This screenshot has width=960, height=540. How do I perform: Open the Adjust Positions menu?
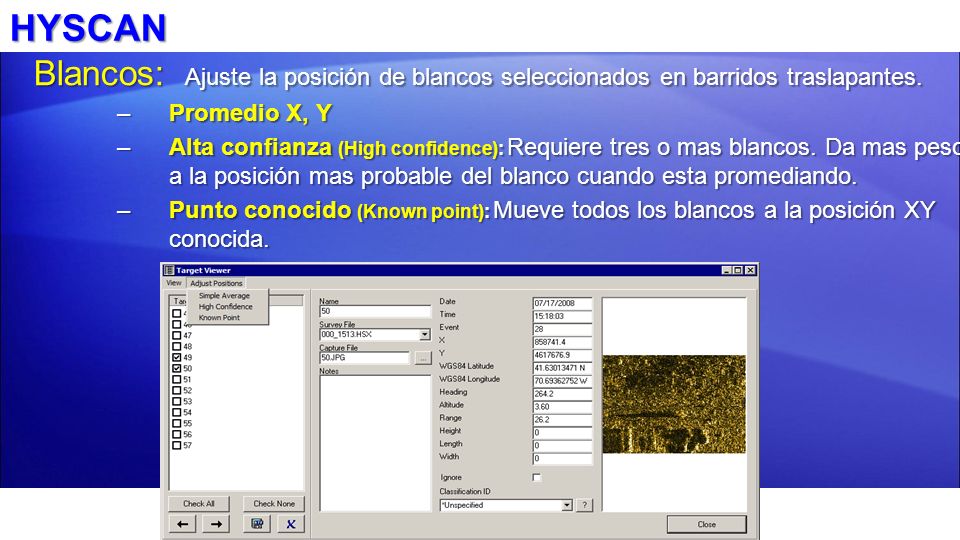click(216, 283)
